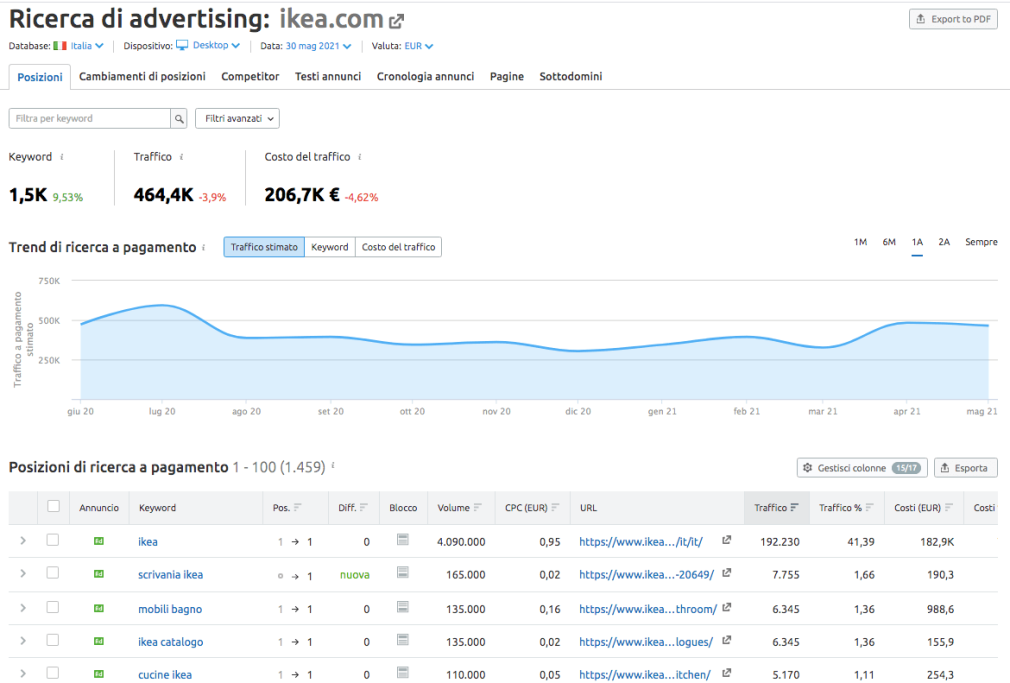Viewport: 1010px width, 683px height.
Task: Tick checkbox for ikea catalogo row
Action: point(53,641)
